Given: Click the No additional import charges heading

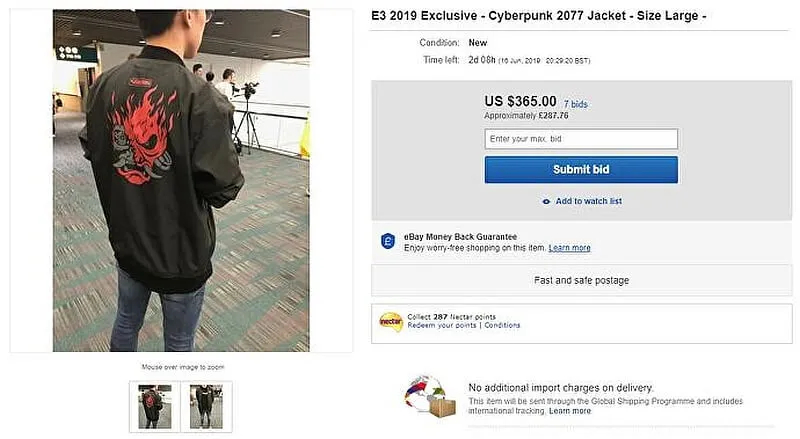Looking at the screenshot, I should point(560,387).
